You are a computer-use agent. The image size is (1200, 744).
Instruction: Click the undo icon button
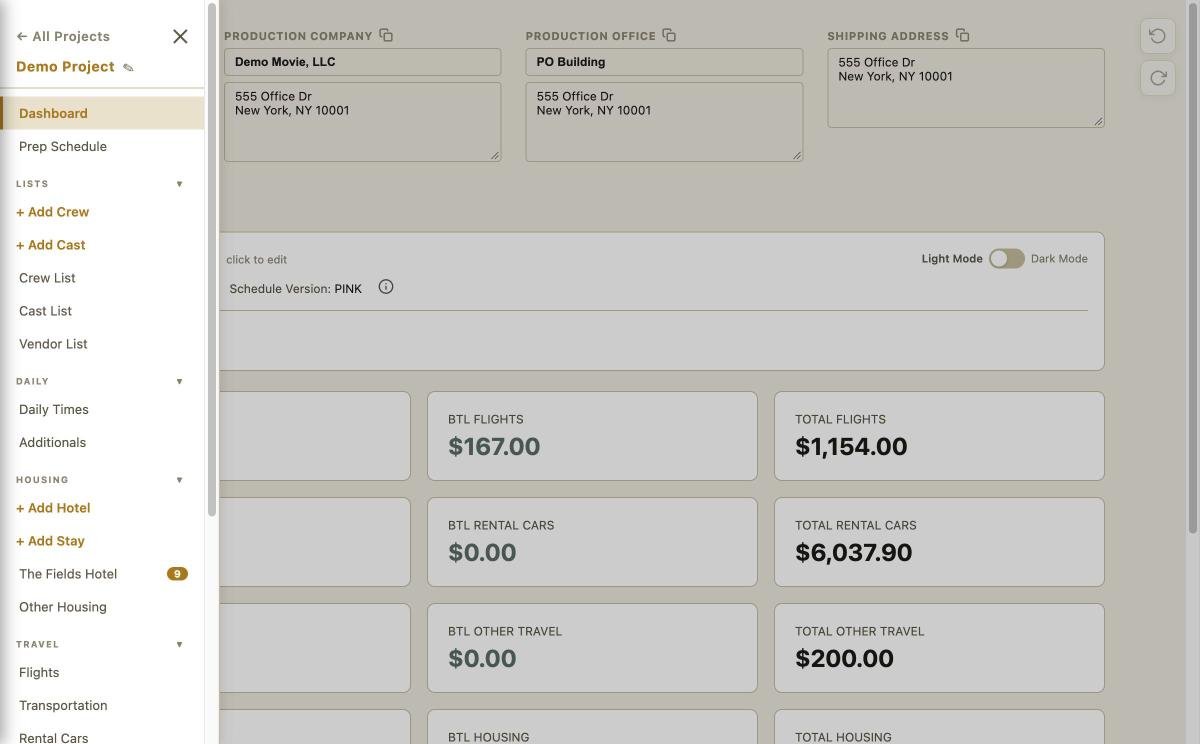tap(1157, 36)
